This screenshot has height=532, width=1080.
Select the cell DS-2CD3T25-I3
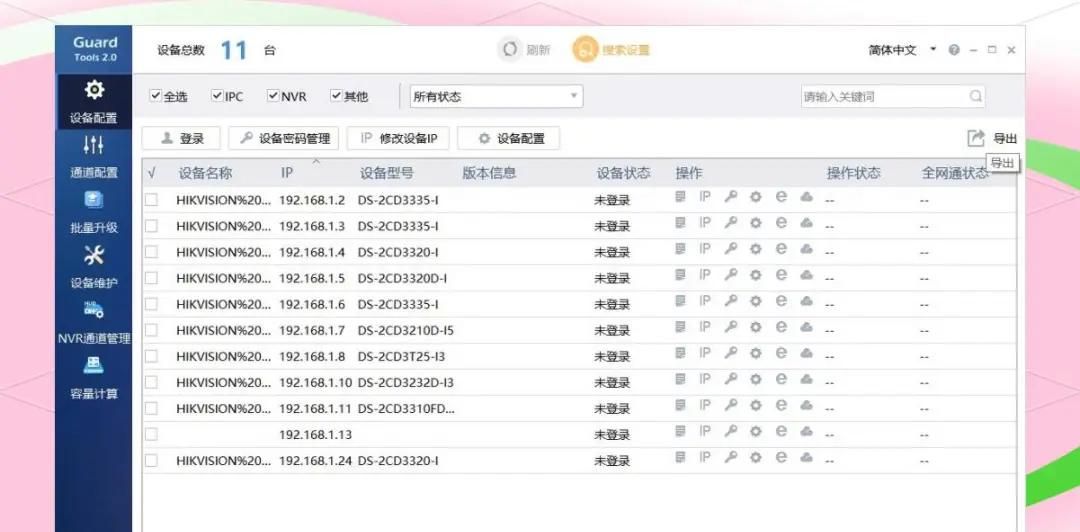(x=401, y=356)
